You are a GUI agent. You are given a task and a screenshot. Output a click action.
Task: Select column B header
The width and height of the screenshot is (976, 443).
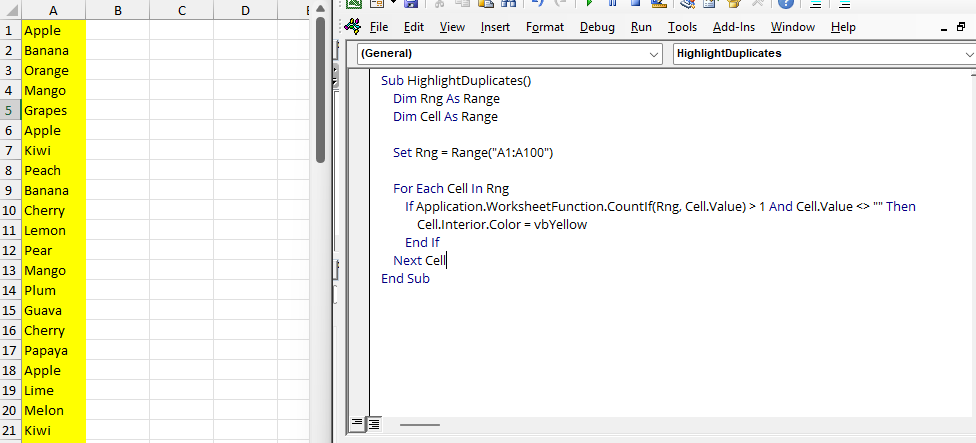coord(118,10)
